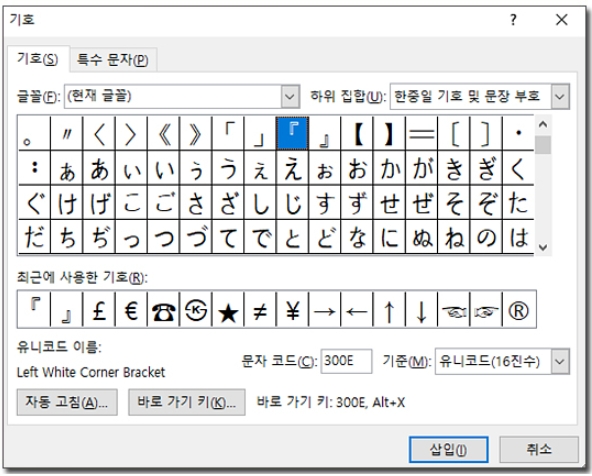Select the hiragana あ character in grid

click(99, 168)
